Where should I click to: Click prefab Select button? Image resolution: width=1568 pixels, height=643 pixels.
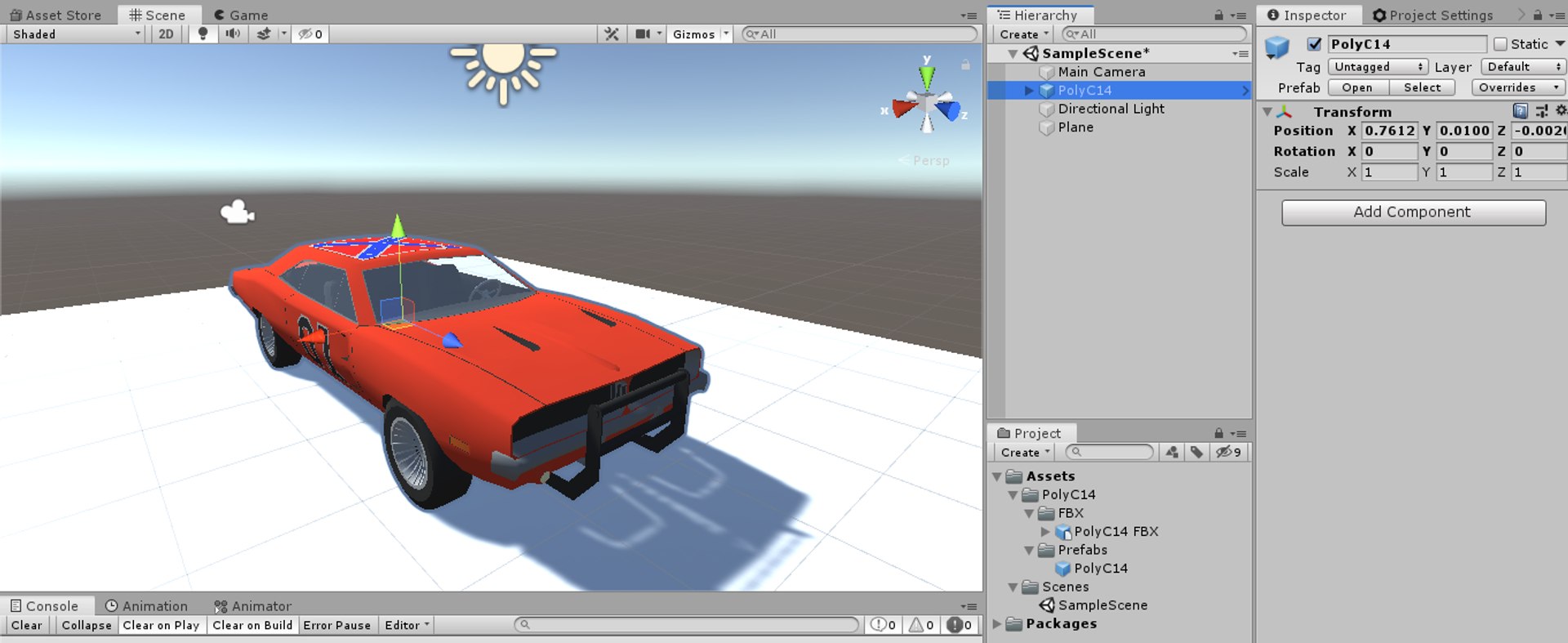tap(1422, 87)
